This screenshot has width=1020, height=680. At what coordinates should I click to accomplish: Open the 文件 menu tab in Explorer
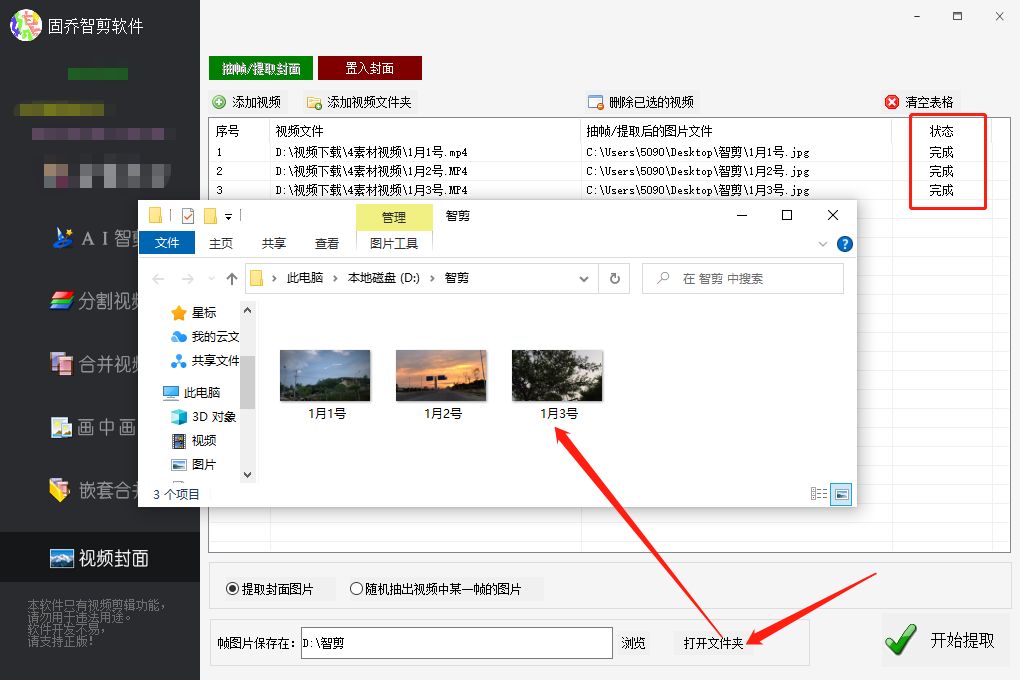point(167,243)
